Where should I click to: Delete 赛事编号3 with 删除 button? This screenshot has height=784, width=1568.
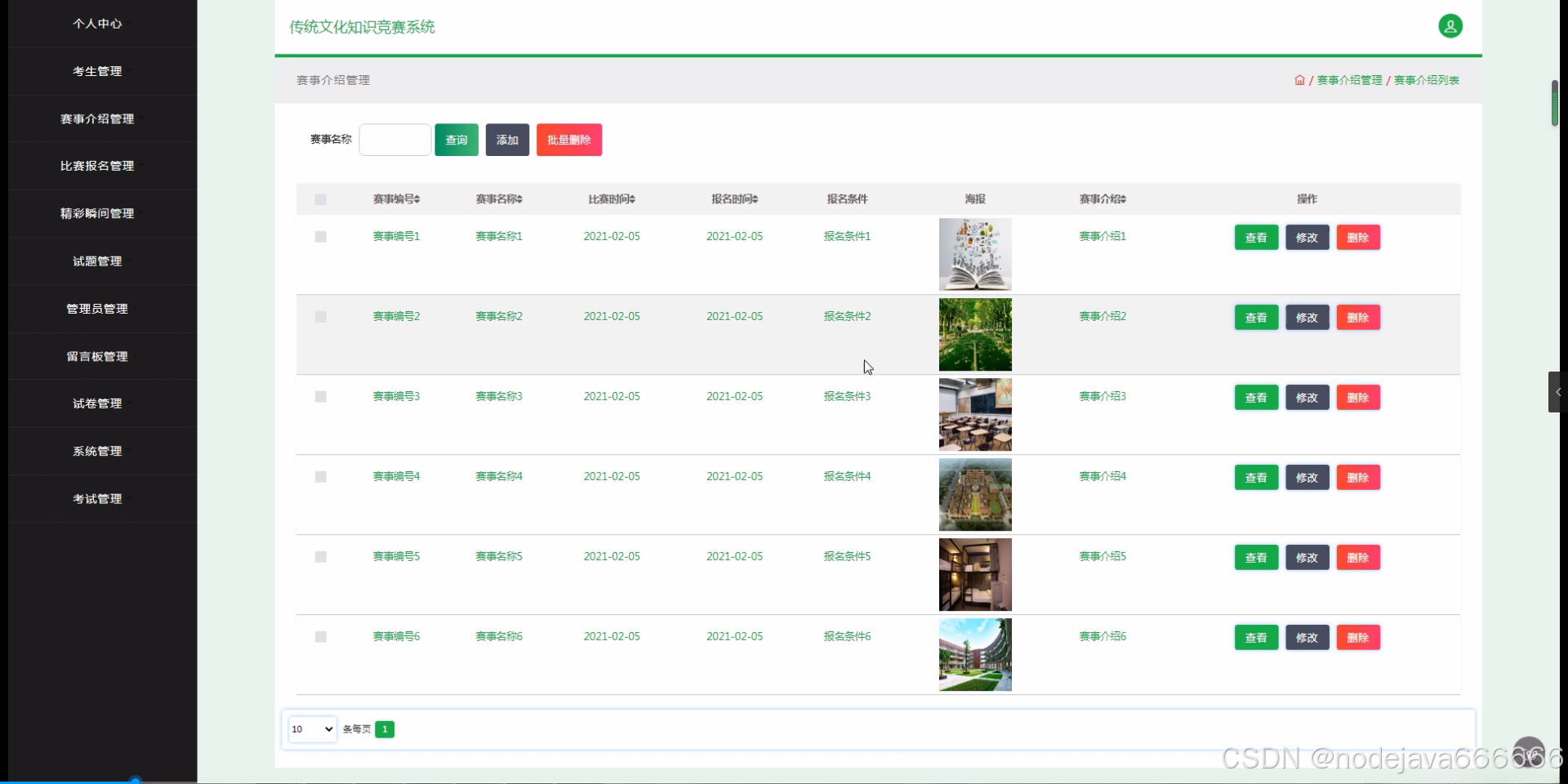click(x=1358, y=398)
